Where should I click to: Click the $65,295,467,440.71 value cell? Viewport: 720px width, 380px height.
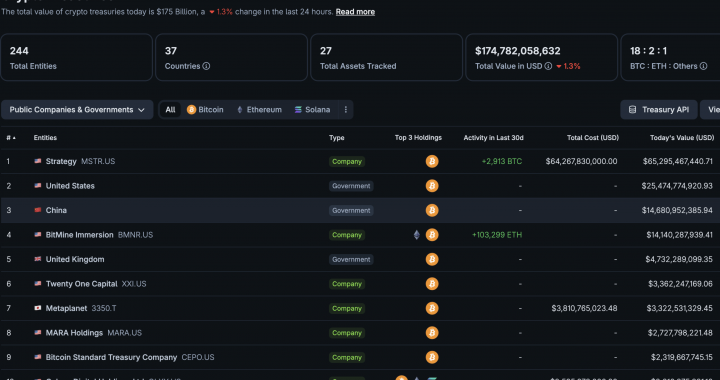click(678, 162)
